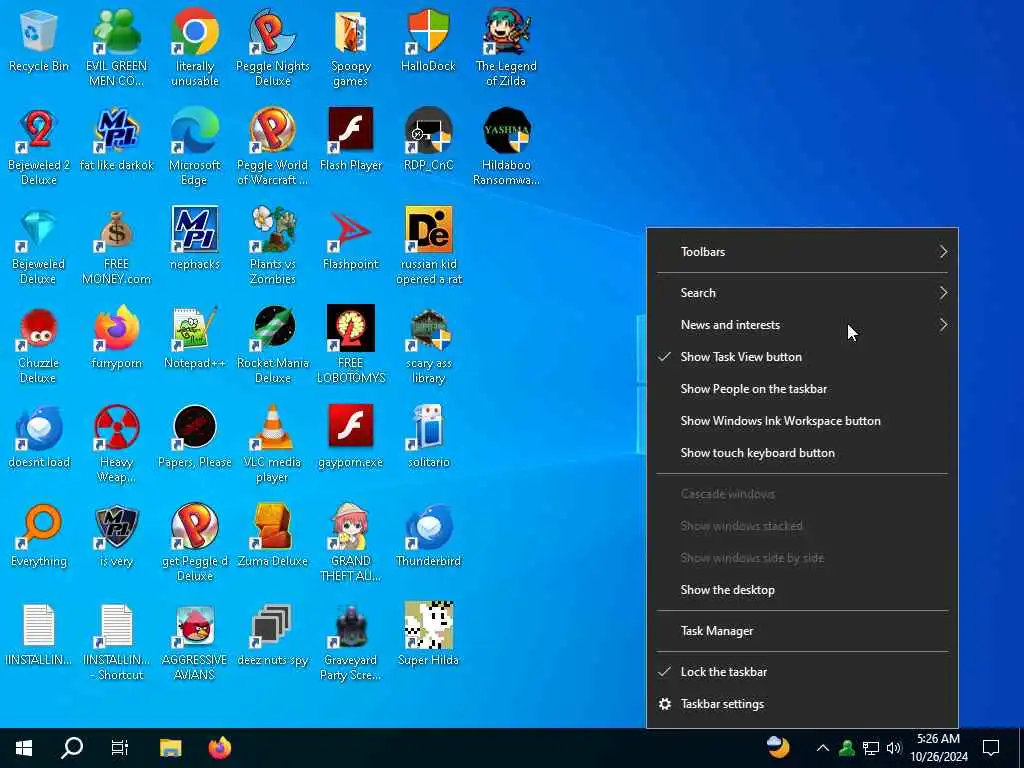The image size is (1024, 768).
Task: Select the Flash Player desktop icon
Action: pyautogui.click(x=351, y=131)
